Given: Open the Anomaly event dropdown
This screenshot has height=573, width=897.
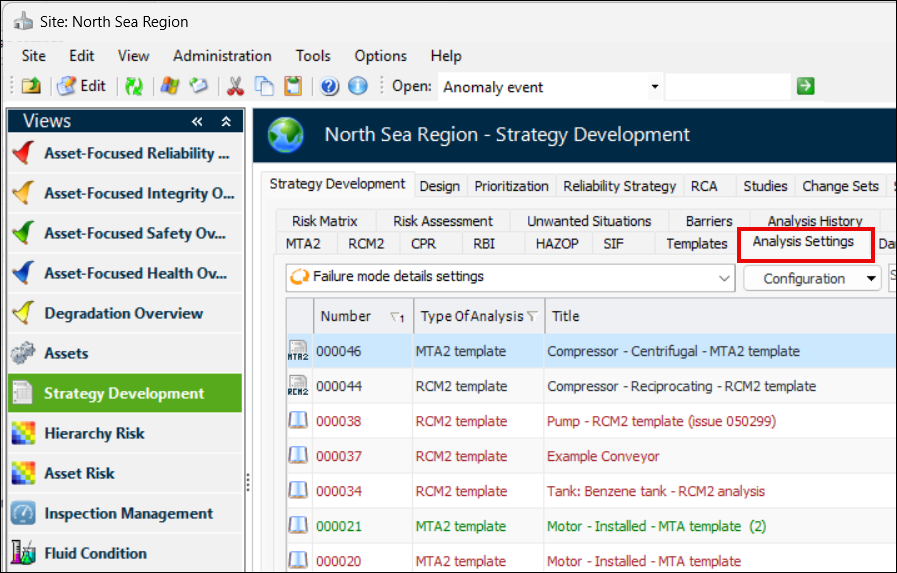Looking at the screenshot, I should coord(655,87).
